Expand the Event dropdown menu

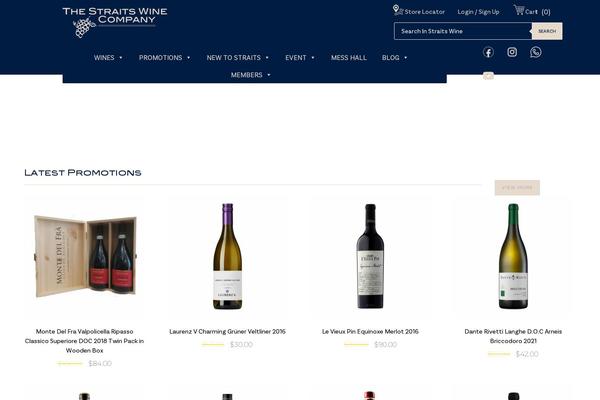300,58
